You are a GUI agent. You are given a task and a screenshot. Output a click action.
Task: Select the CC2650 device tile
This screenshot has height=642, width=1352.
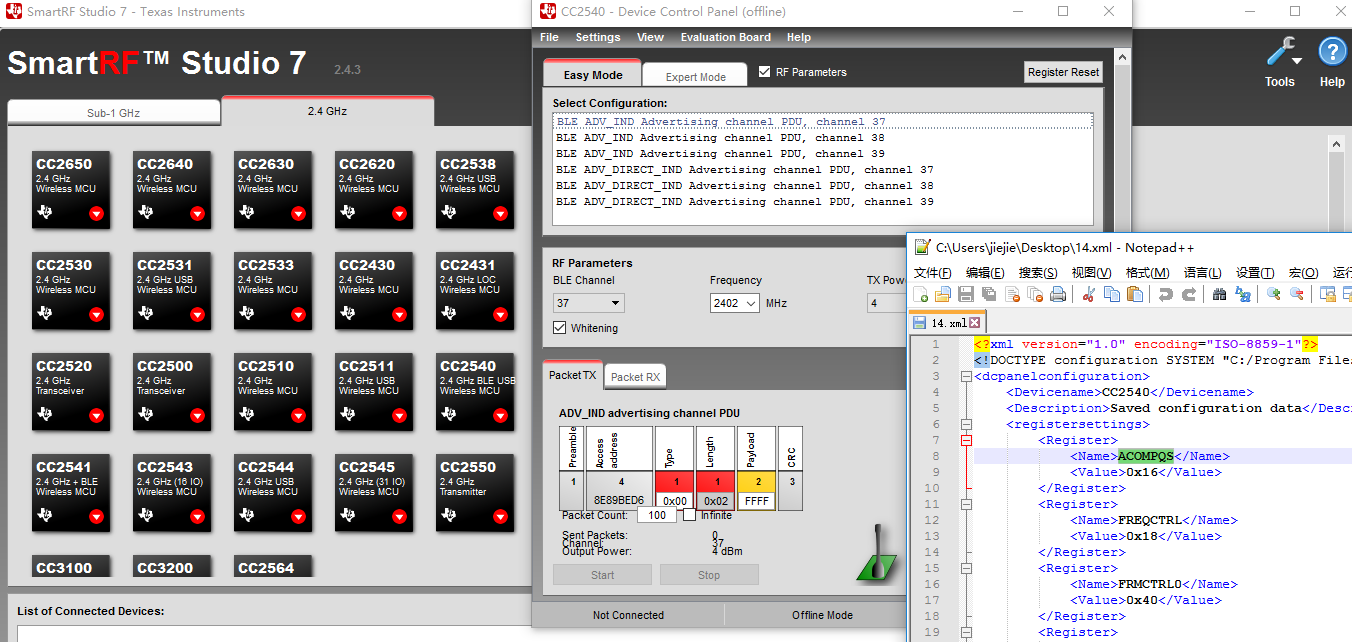(x=71, y=189)
